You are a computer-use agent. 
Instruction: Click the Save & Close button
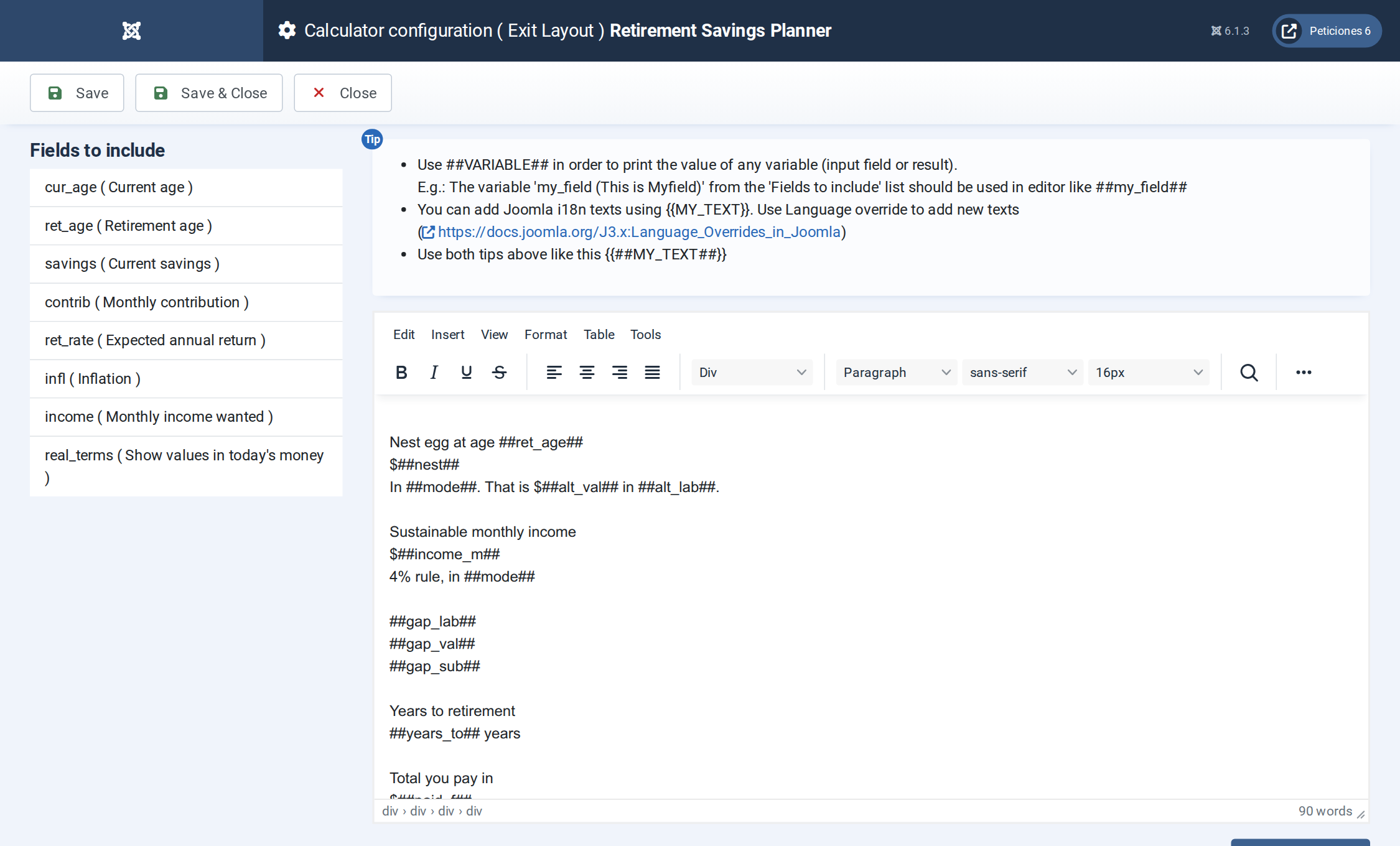(x=209, y=93)
